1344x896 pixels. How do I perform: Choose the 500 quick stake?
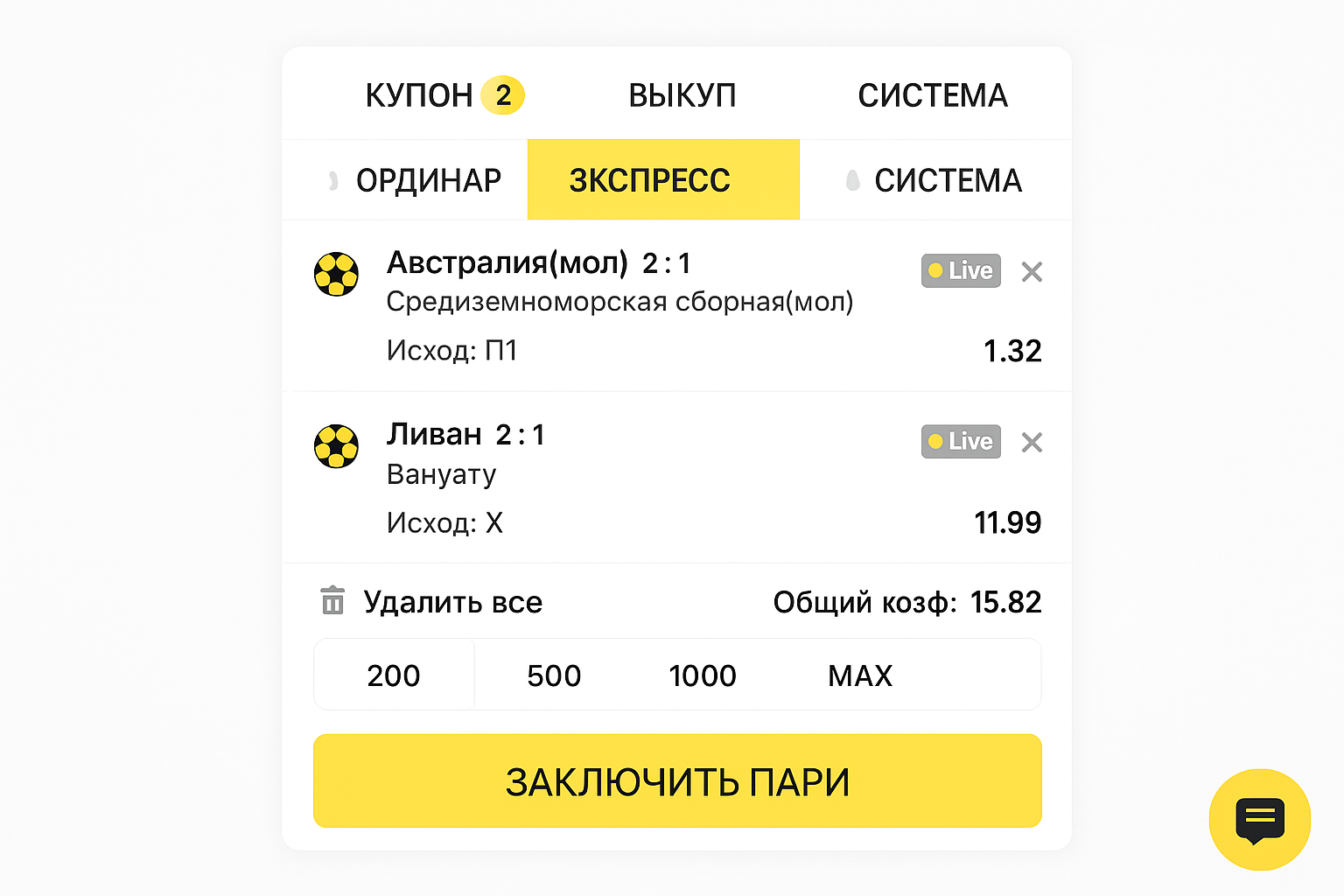[x=554, y=675]
